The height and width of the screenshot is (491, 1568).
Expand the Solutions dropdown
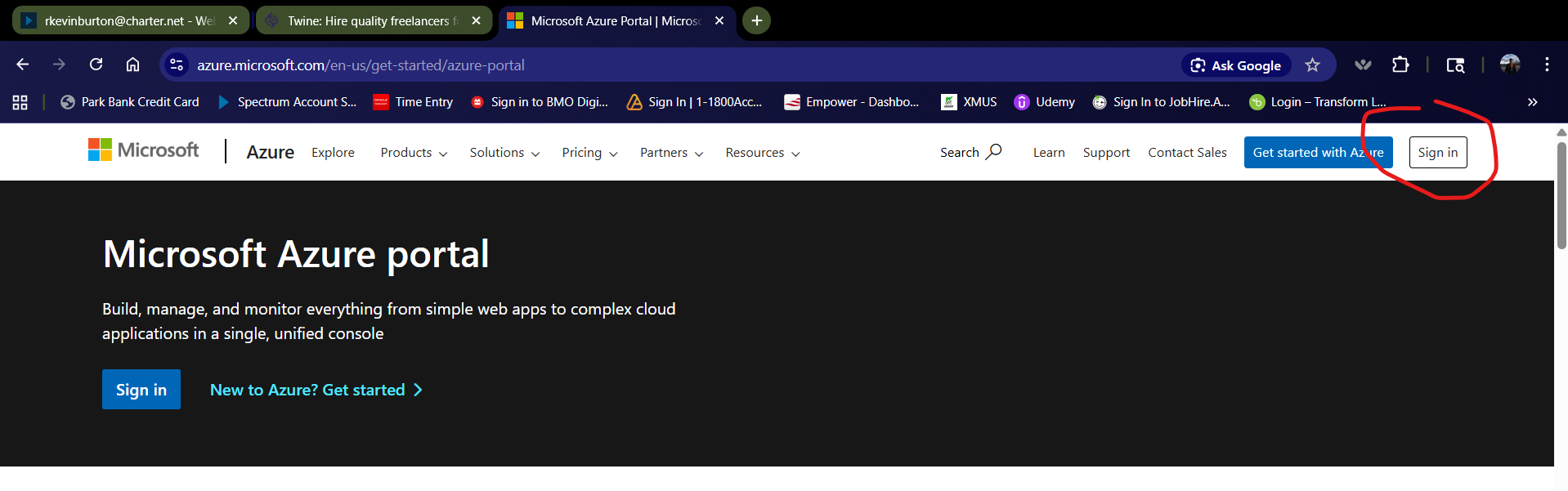504,153
